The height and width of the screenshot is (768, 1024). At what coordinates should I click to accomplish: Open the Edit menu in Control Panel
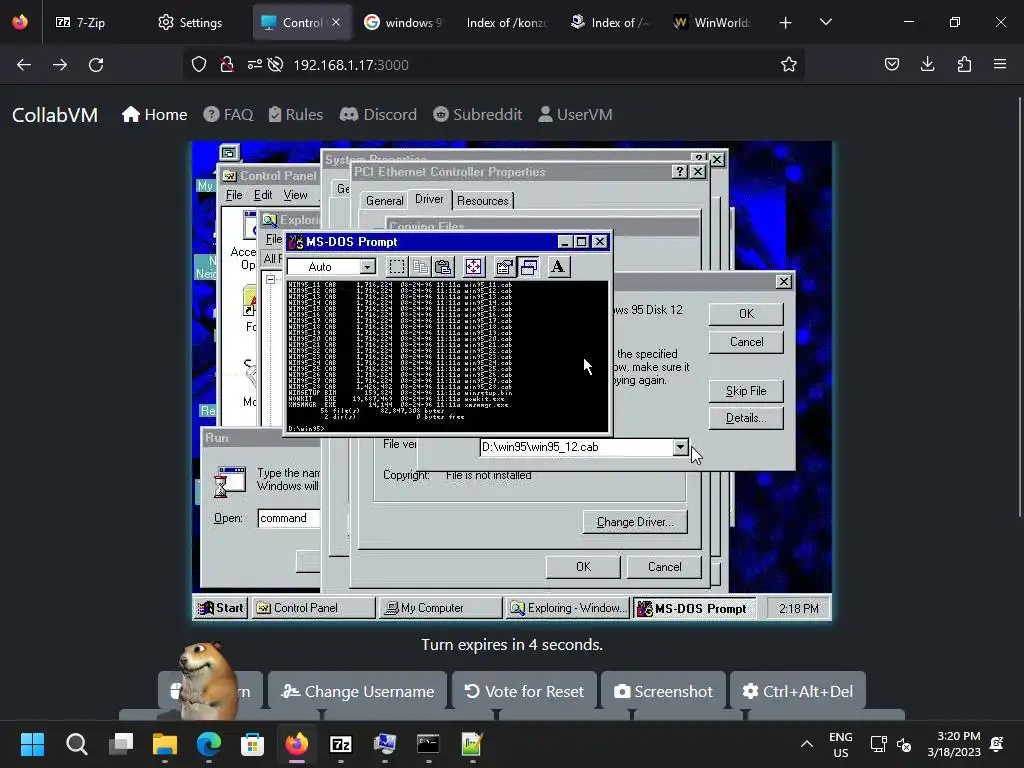(263, 195)
